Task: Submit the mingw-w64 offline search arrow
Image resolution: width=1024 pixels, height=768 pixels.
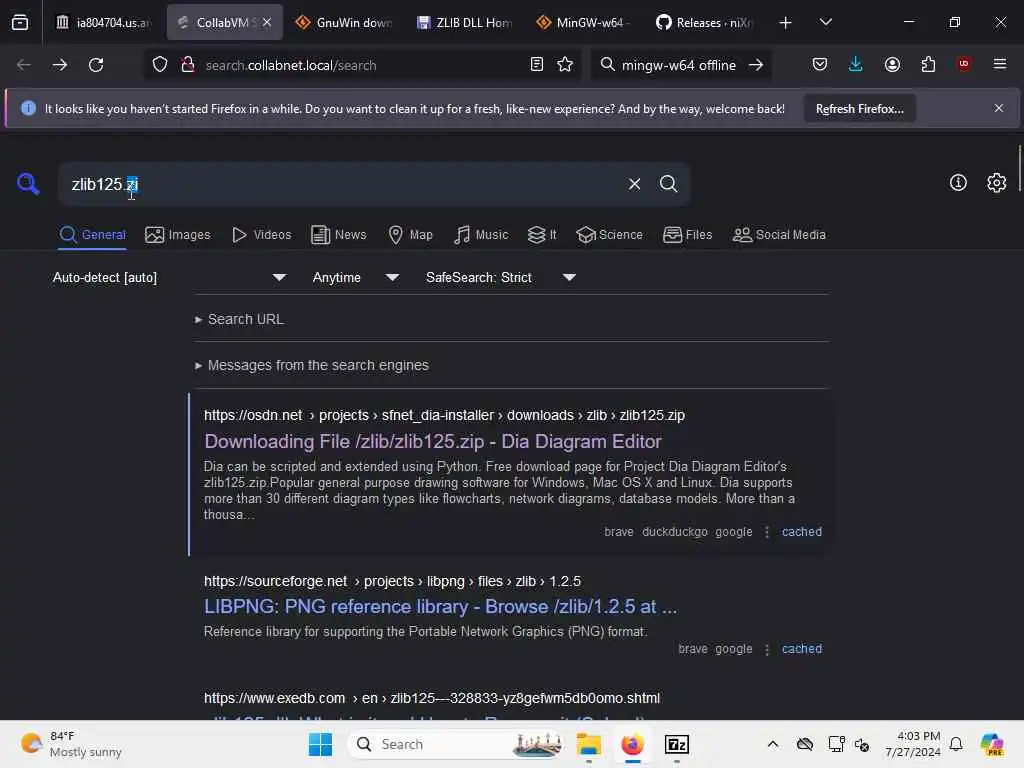Action: (x=756, y=65)
